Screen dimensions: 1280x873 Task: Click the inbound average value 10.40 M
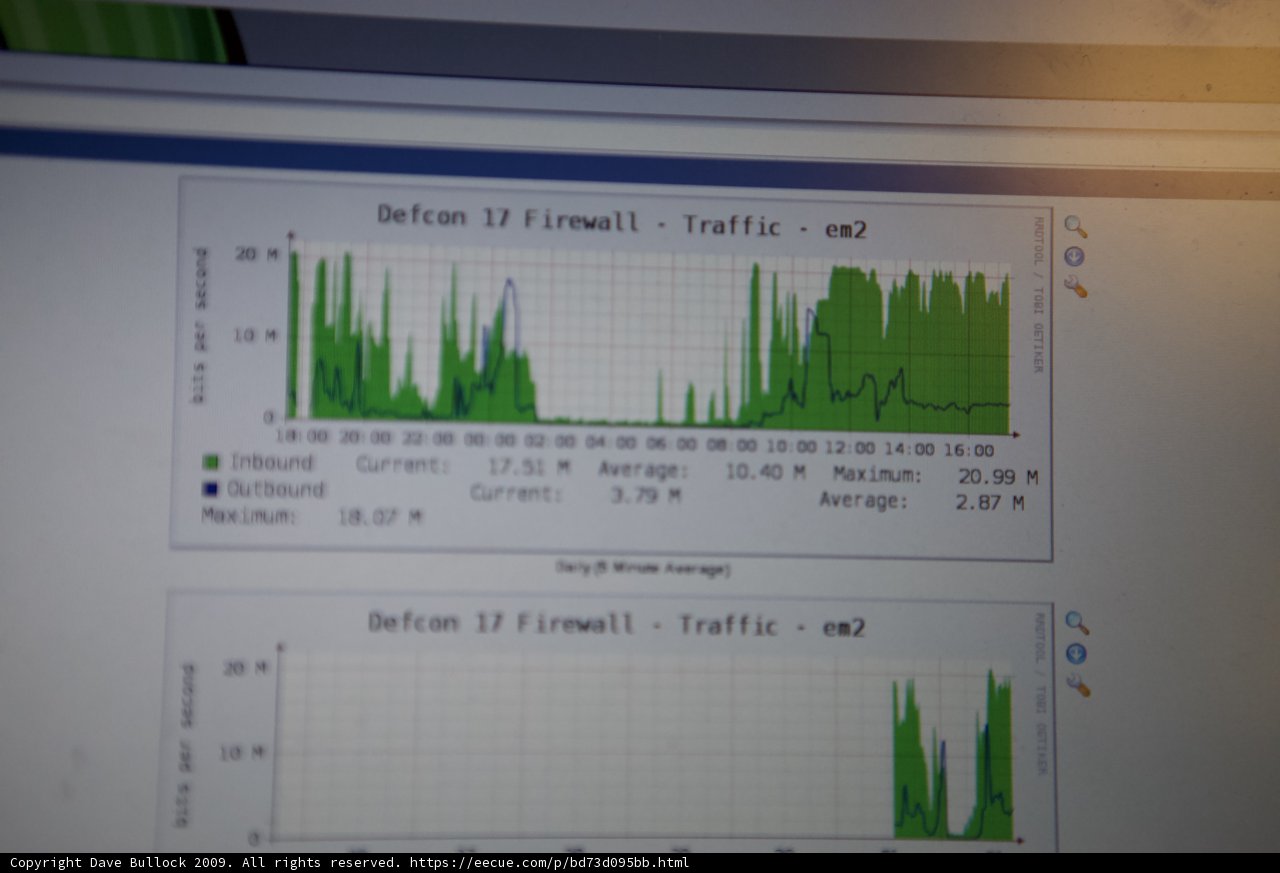pyautogui.click(x=765, y=471)
